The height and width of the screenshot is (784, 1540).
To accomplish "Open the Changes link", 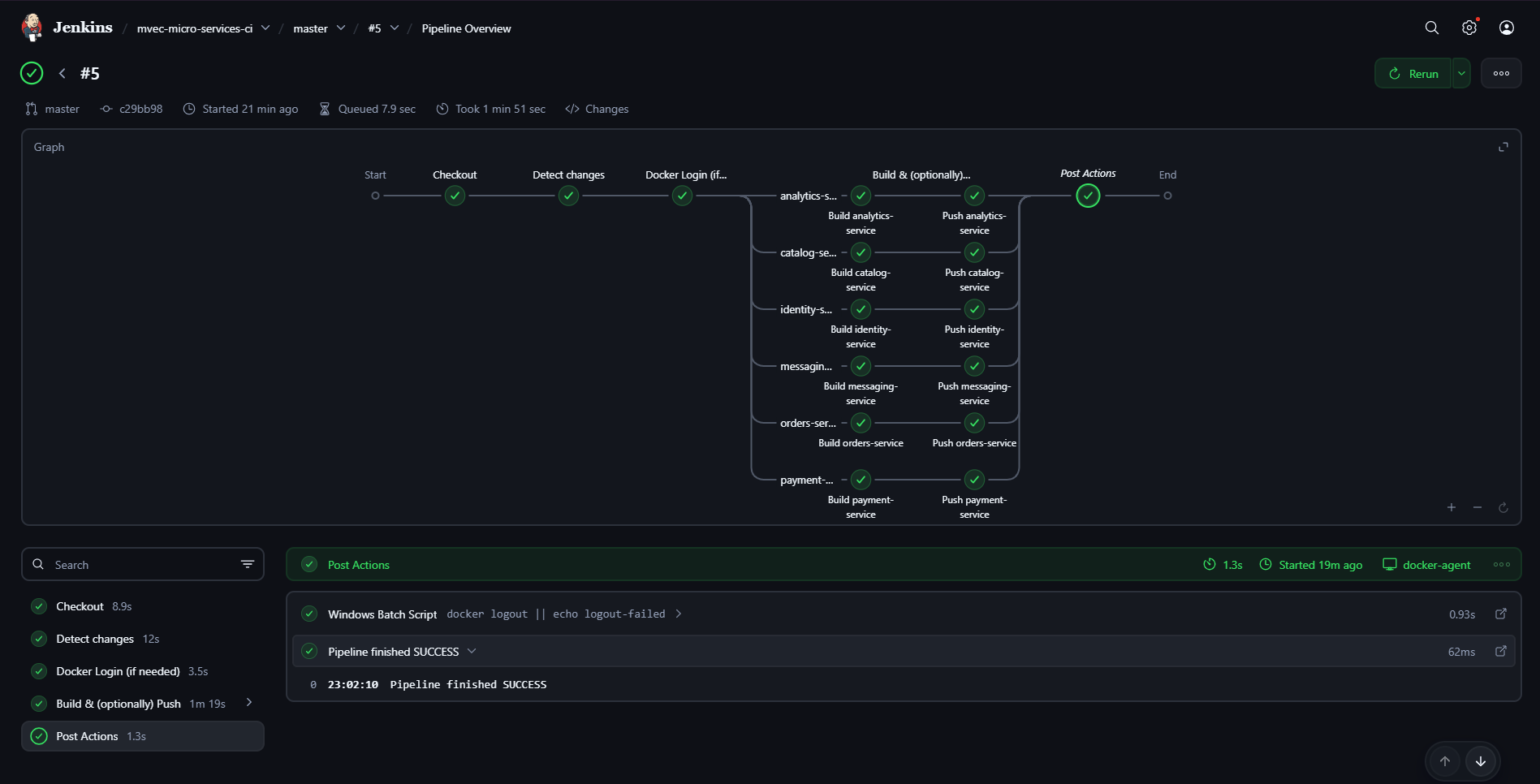I will [x=597, y=109].
